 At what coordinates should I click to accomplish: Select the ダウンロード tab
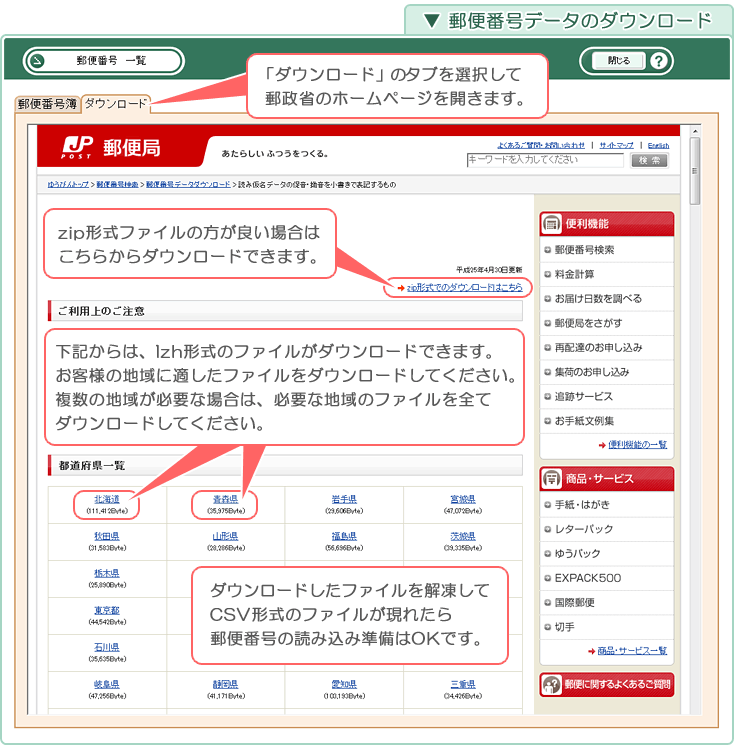[x=115, y=104]
